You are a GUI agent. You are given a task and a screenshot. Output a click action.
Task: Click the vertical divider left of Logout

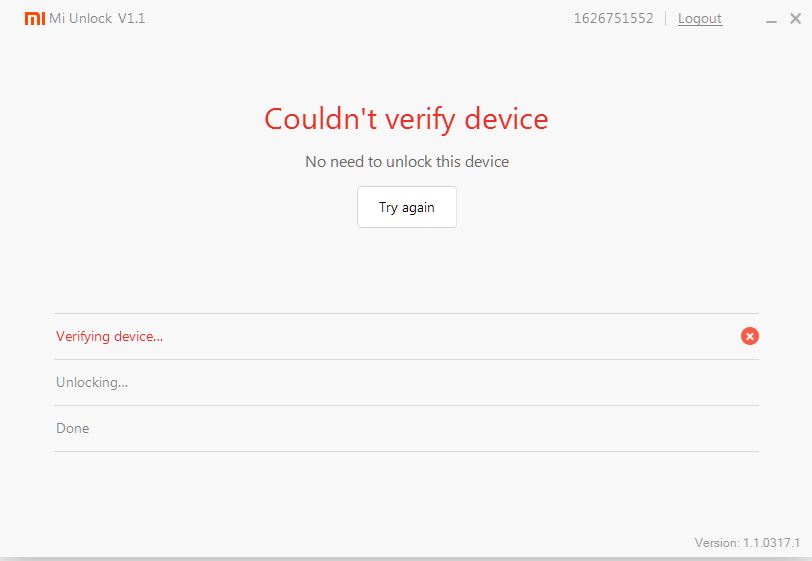(665, 19)
